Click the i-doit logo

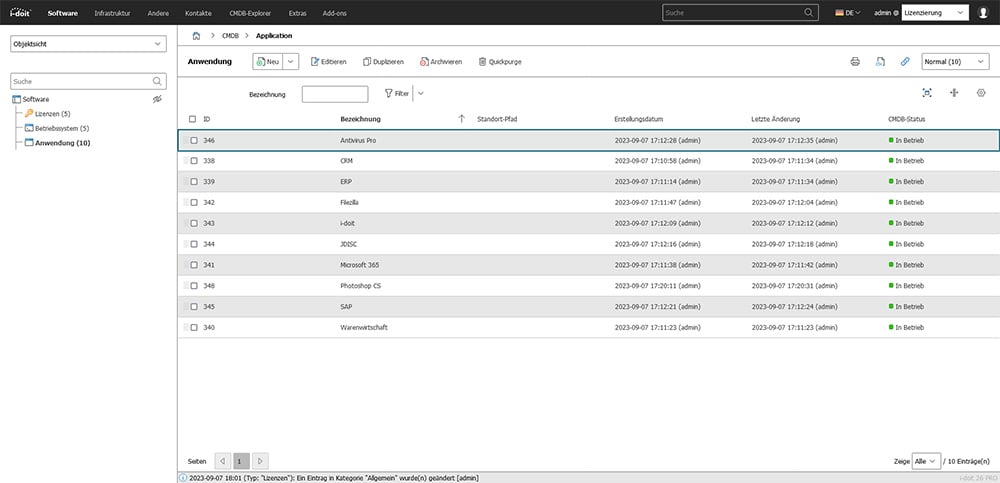coord(20,12)
